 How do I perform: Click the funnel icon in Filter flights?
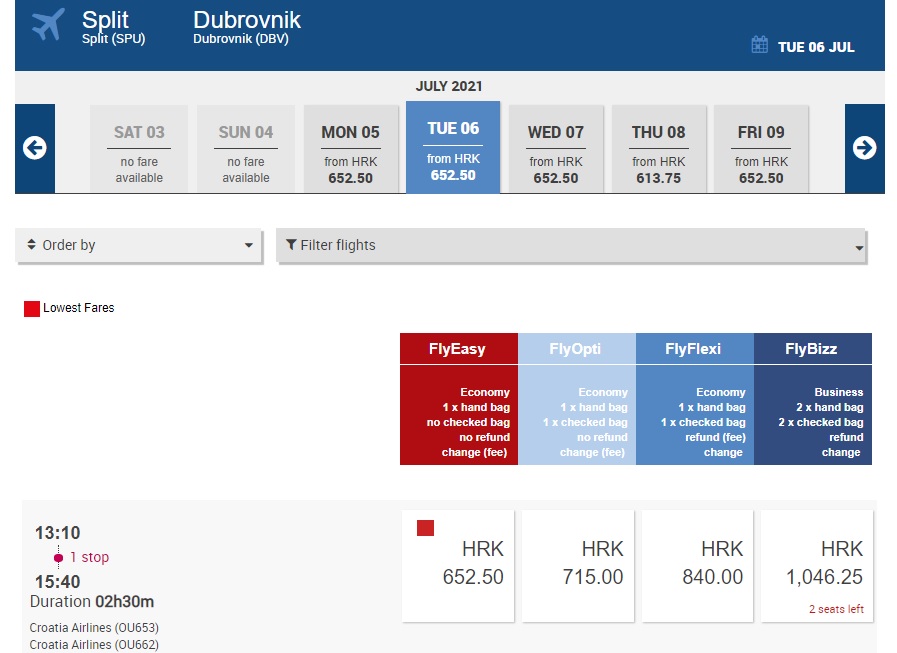point(291,245)
